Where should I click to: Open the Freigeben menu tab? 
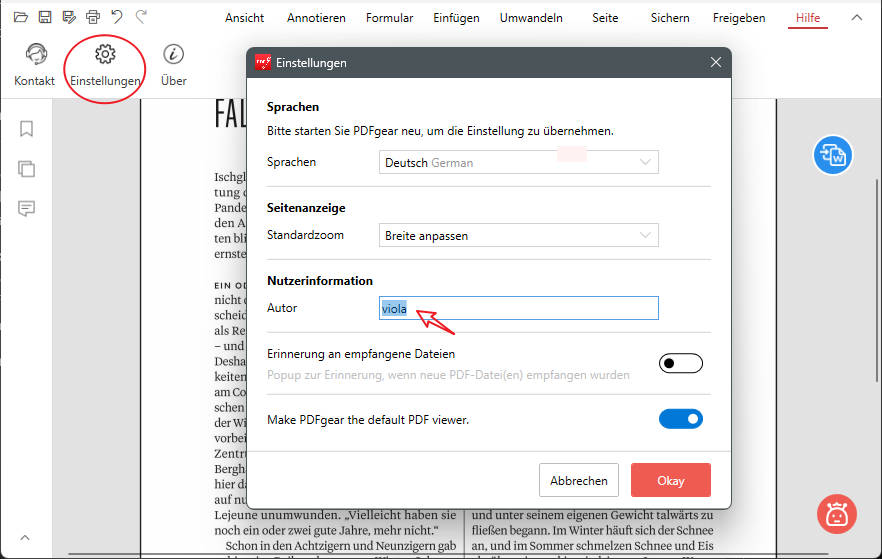click(x=739, y=18)
